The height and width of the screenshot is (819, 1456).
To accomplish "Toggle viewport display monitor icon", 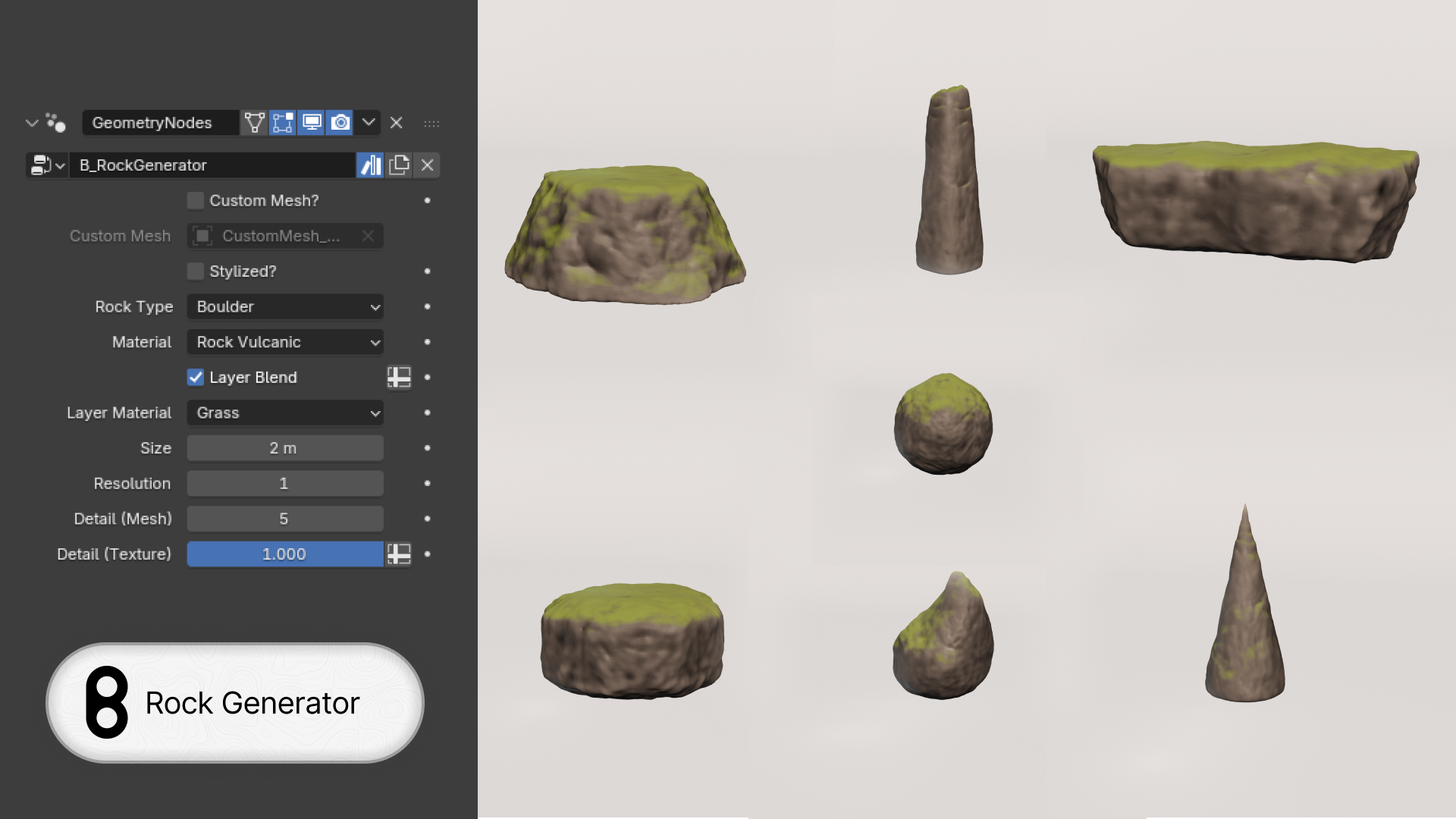I will coord(311,123).
